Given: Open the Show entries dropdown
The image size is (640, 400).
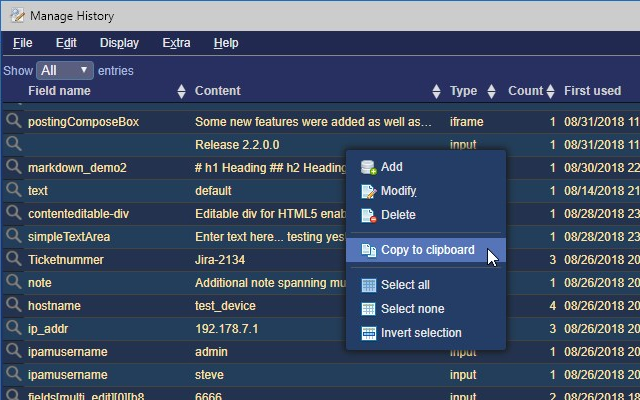Looking at the screenshot, I should click(65, 71).
